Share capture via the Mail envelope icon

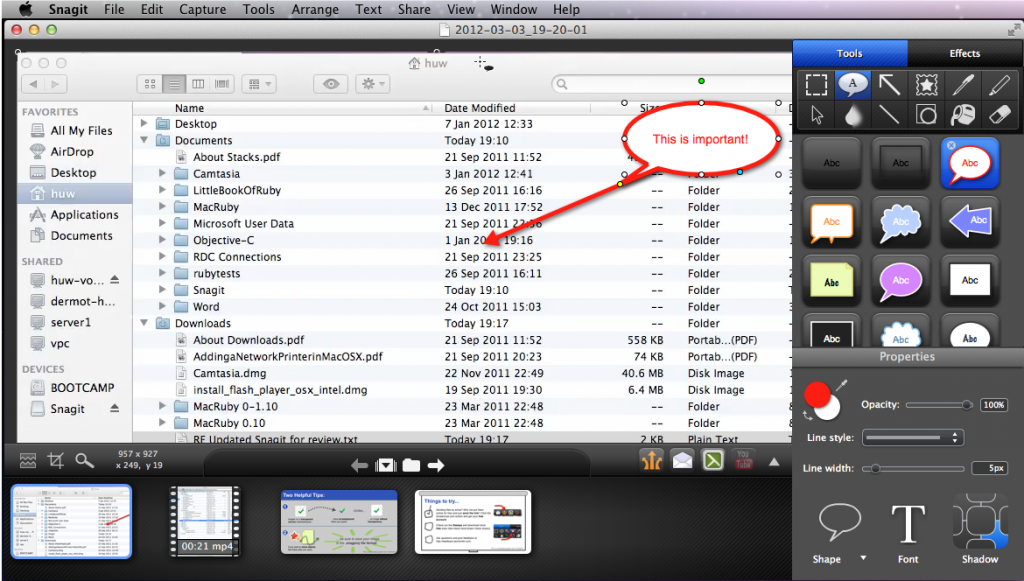click(682, 460)
